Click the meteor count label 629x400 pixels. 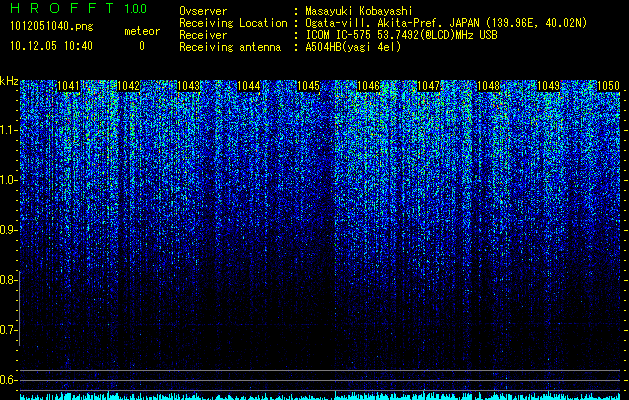(142, 31)
